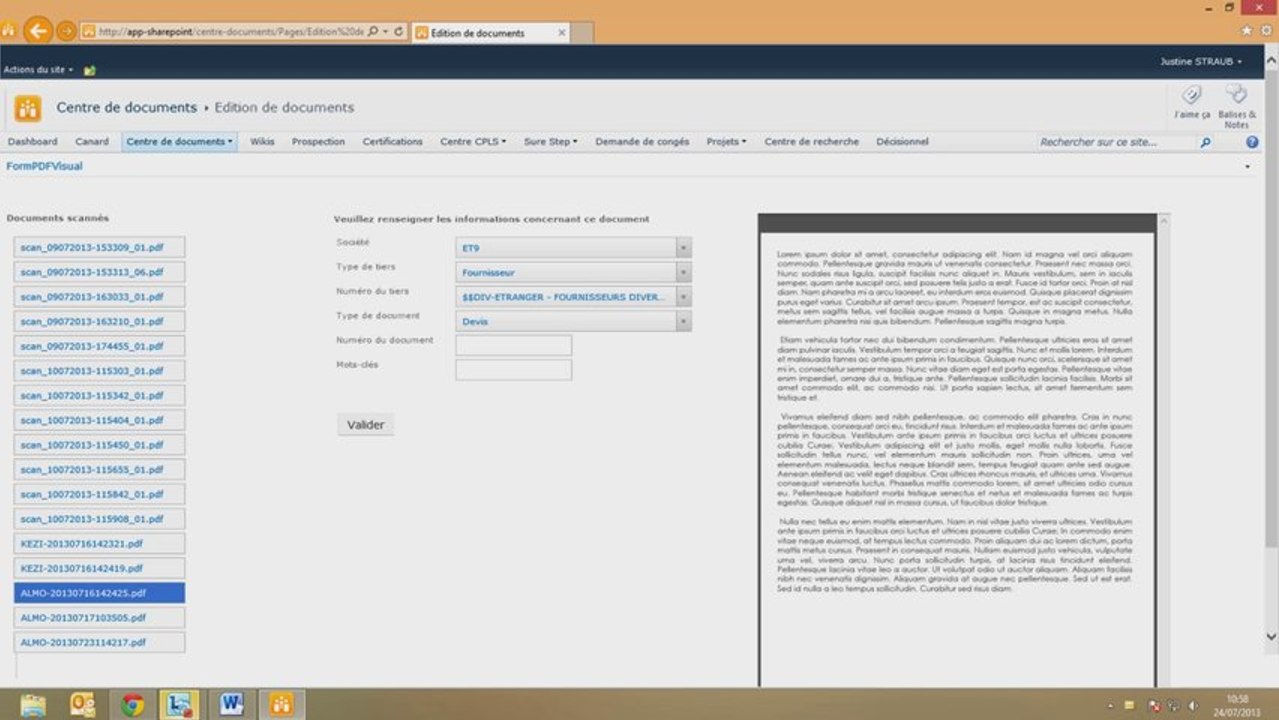1279x720 pixels.
Task: Open the FormPDFVisual web part menu arrow
Action: point(1247,167)
